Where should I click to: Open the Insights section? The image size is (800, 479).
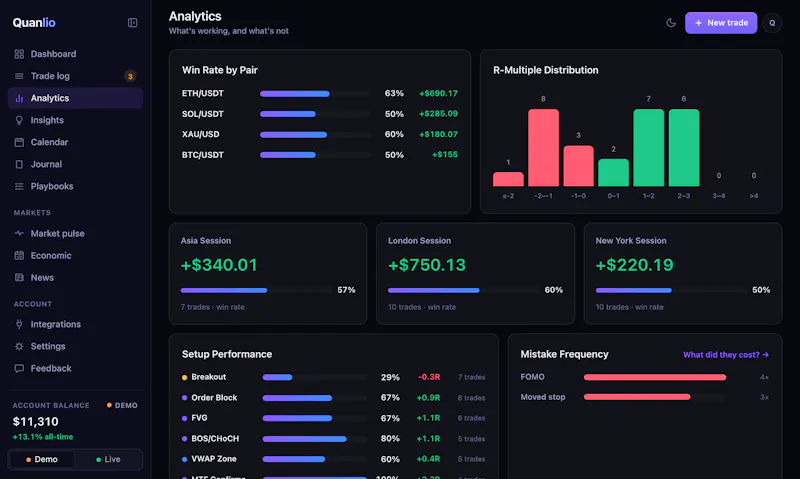click(x=75, y=120)
